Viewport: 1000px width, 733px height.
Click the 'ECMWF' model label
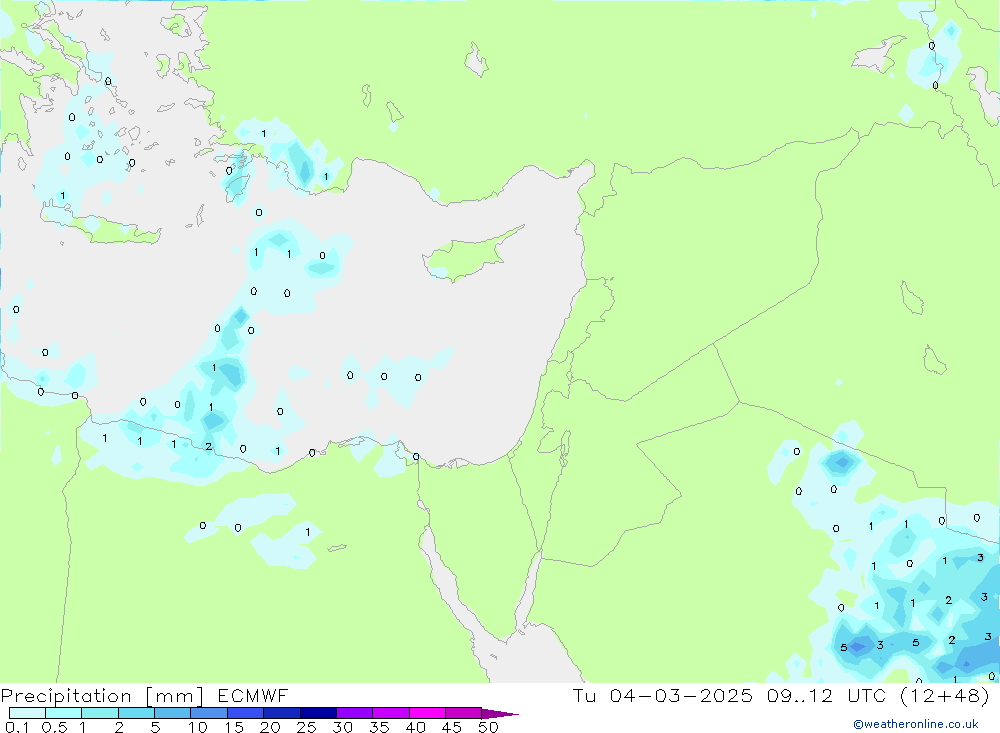click(253, 696)
